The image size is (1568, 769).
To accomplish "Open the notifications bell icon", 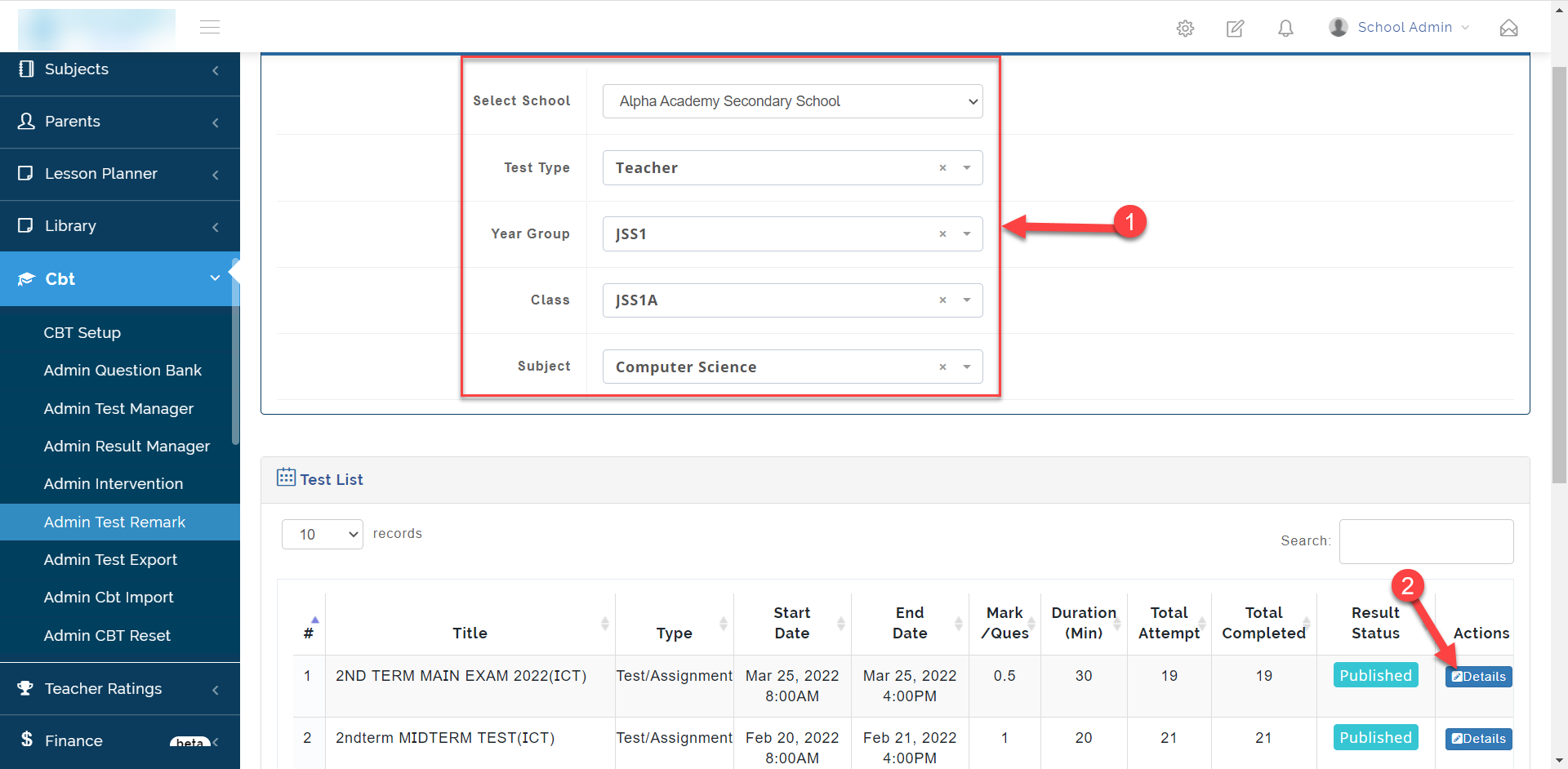I will coord(1285,29).
